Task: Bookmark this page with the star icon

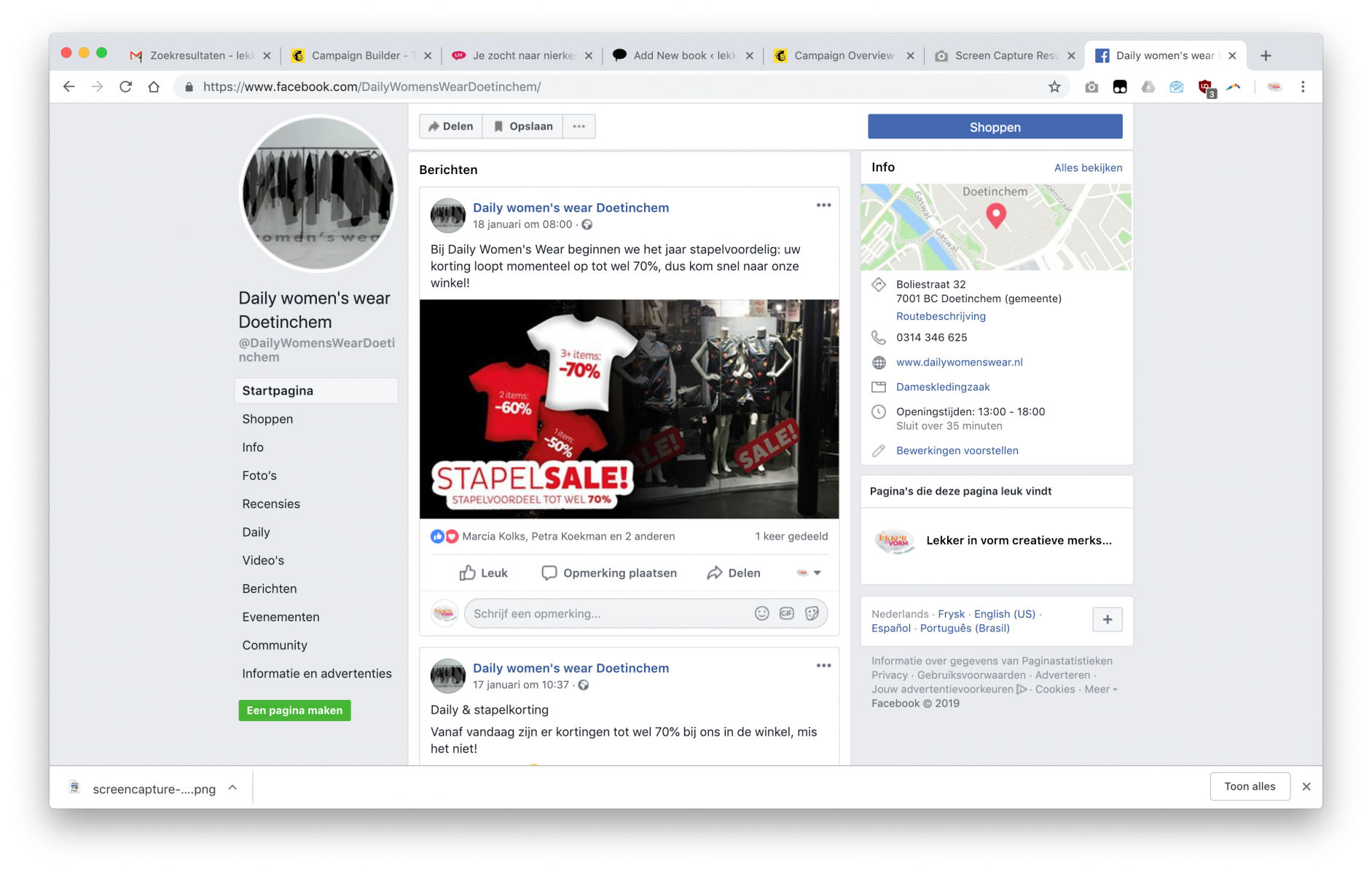Action: [1054, 87]
